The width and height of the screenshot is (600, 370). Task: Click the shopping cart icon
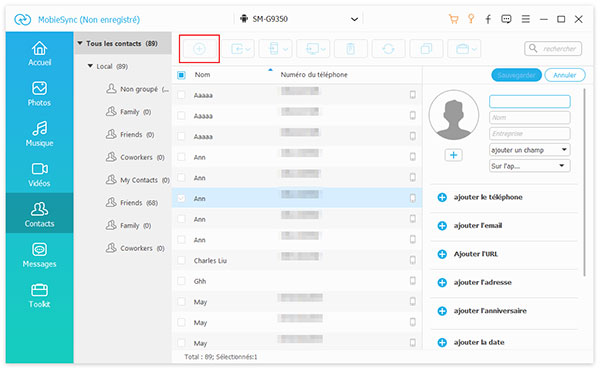(453, 19)
